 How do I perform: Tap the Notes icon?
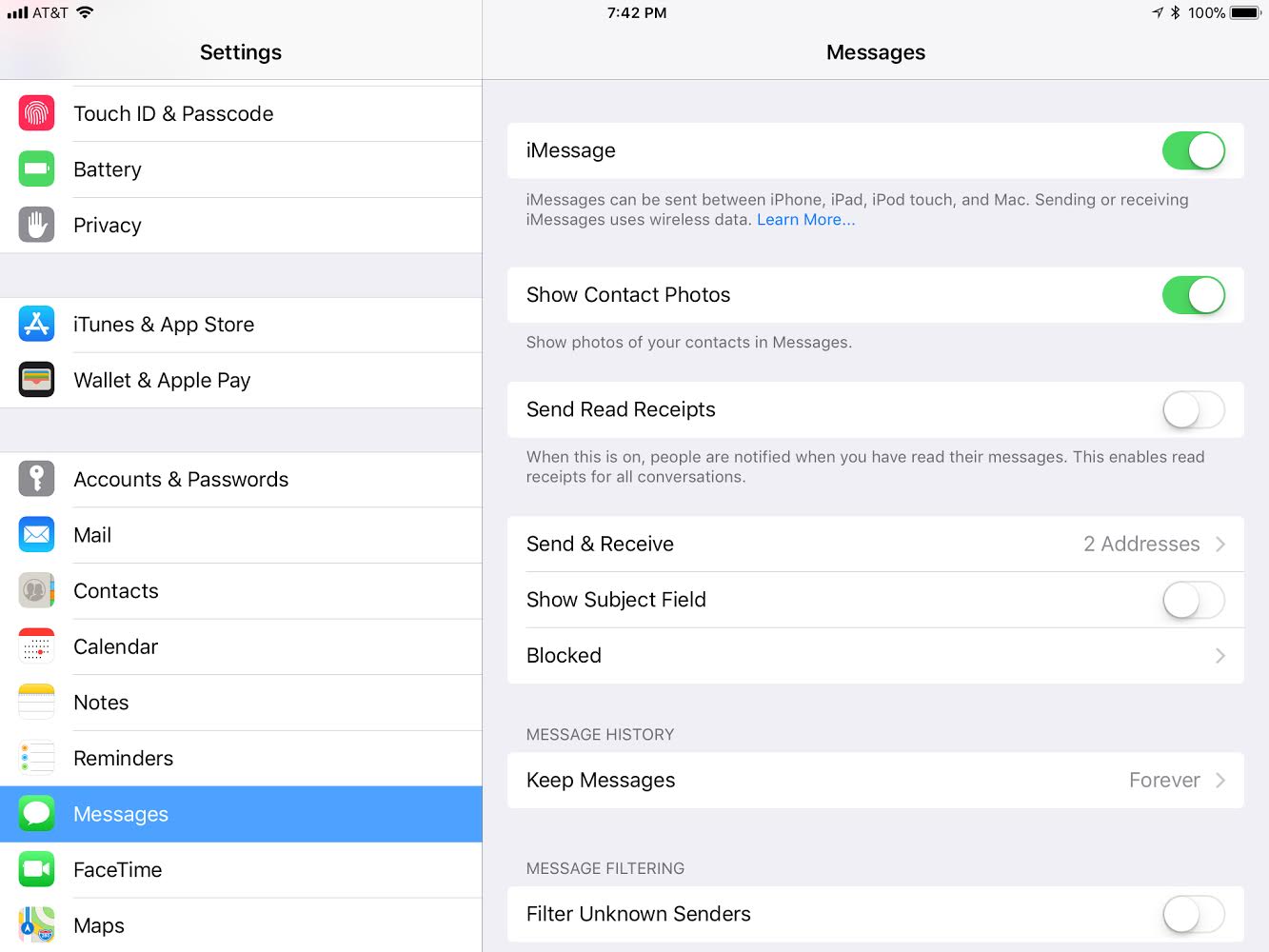click(36, 703)
